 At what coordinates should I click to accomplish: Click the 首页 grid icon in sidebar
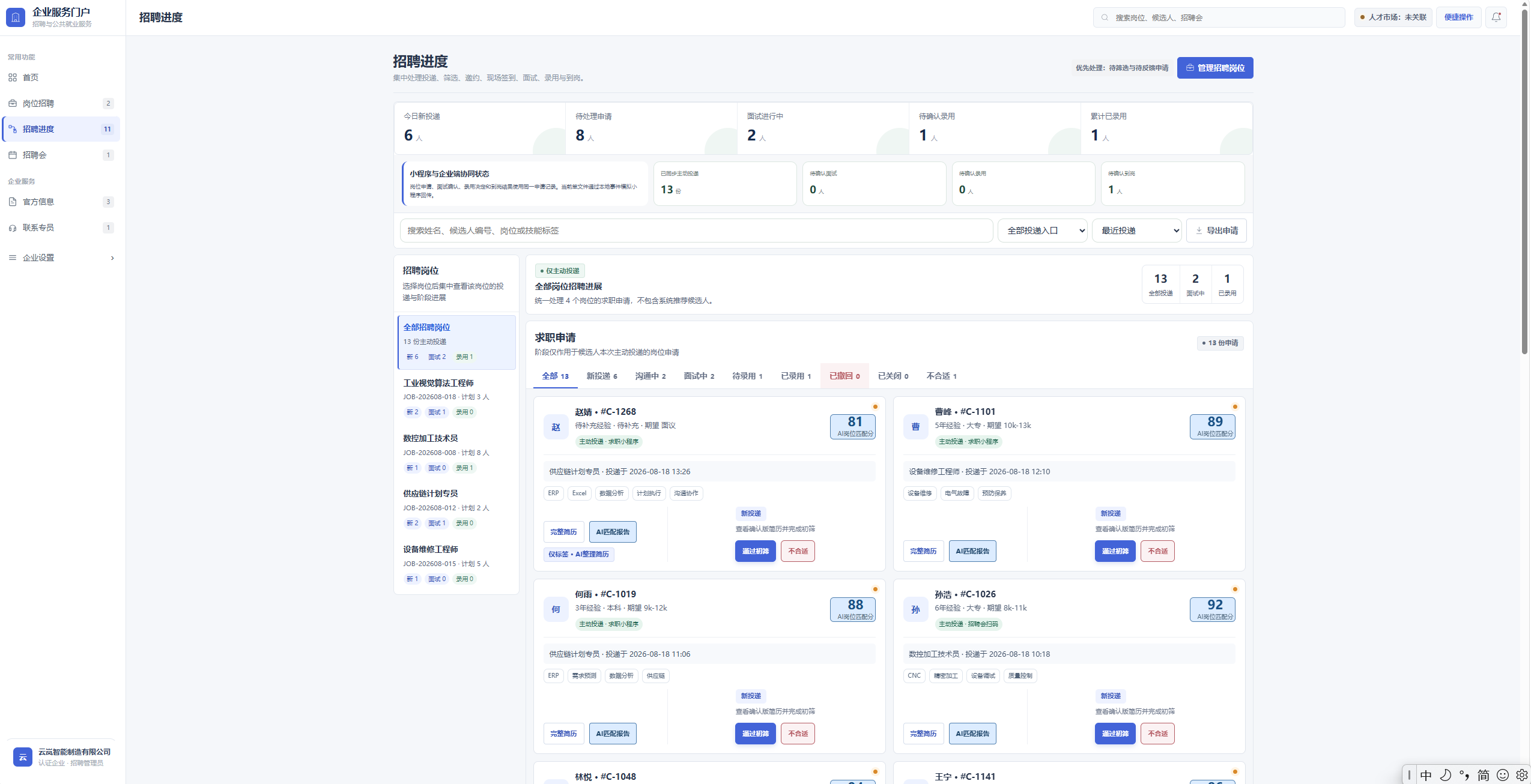(x=13, y=77)
